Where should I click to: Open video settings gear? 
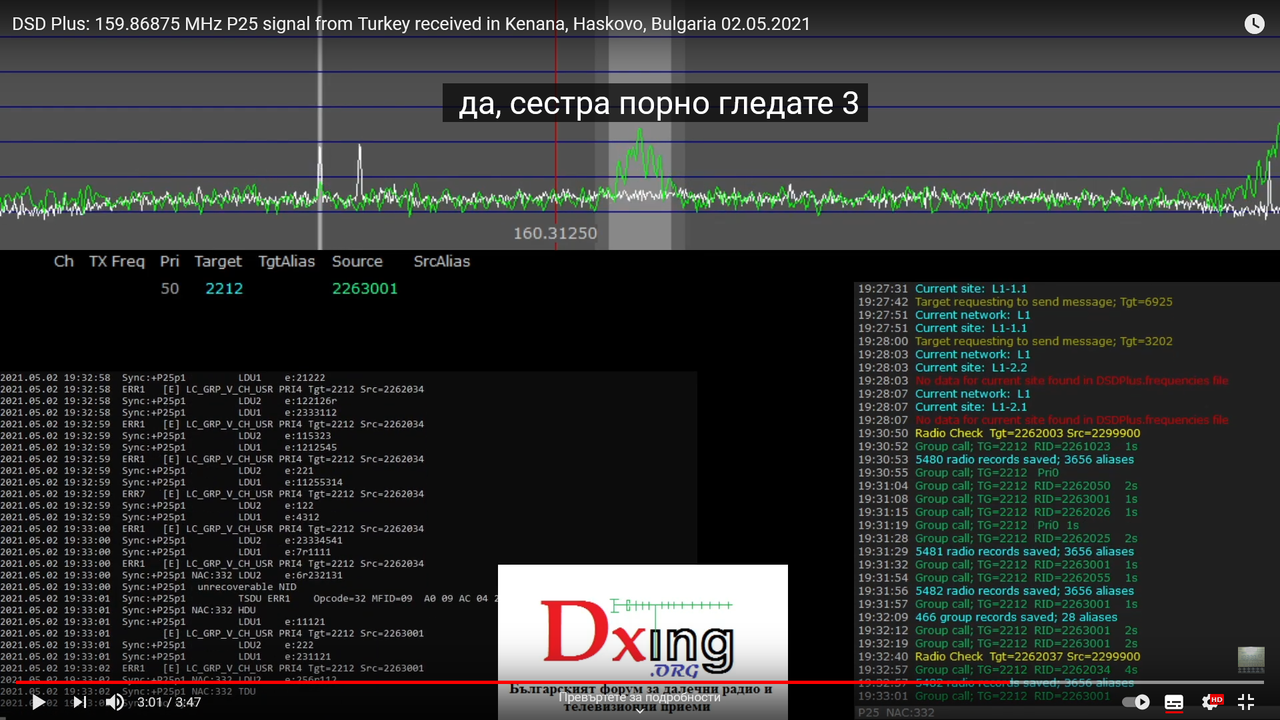(1211, 702)
